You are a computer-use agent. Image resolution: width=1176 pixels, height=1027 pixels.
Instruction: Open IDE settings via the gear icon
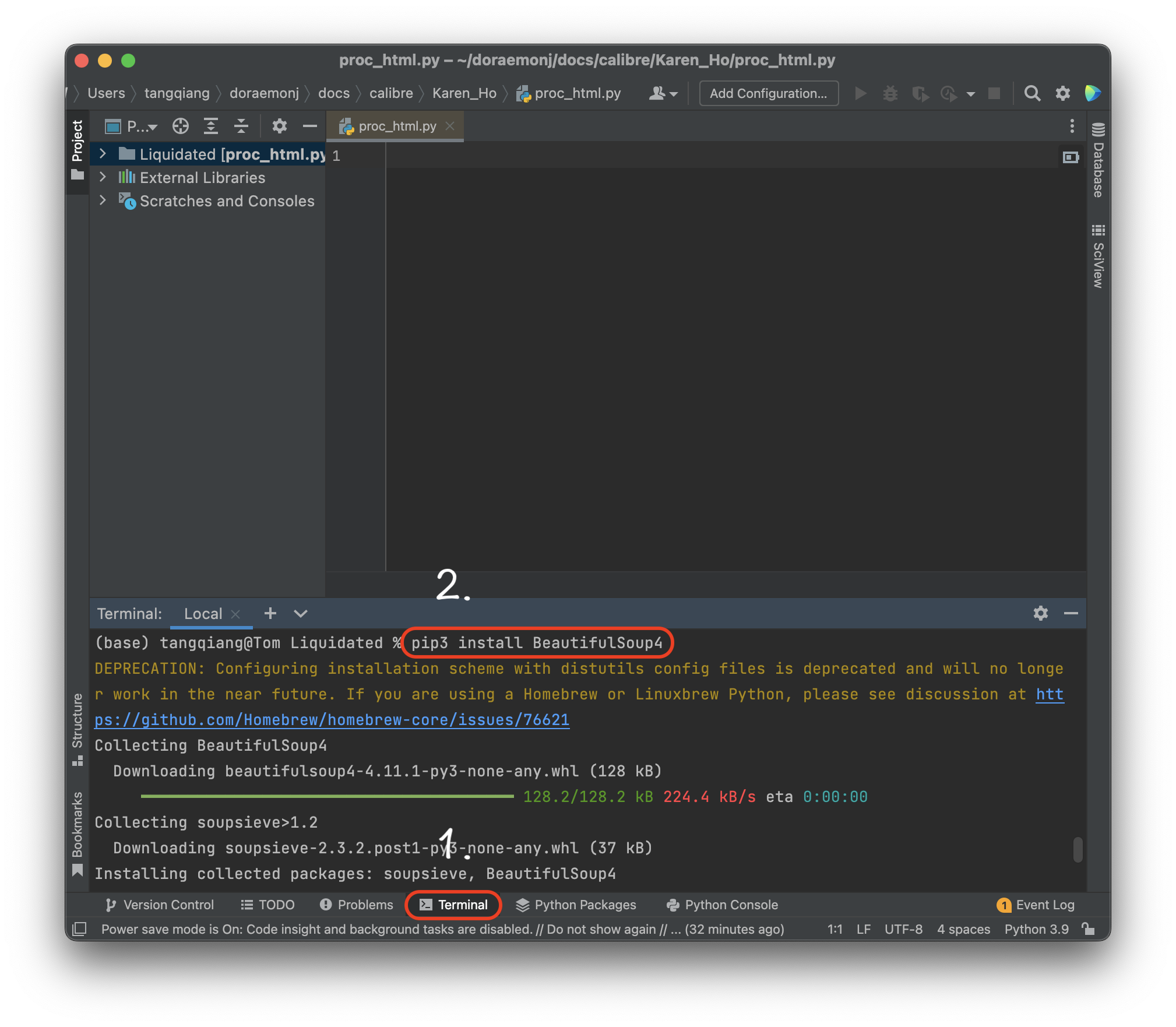tap(1062, 93)
